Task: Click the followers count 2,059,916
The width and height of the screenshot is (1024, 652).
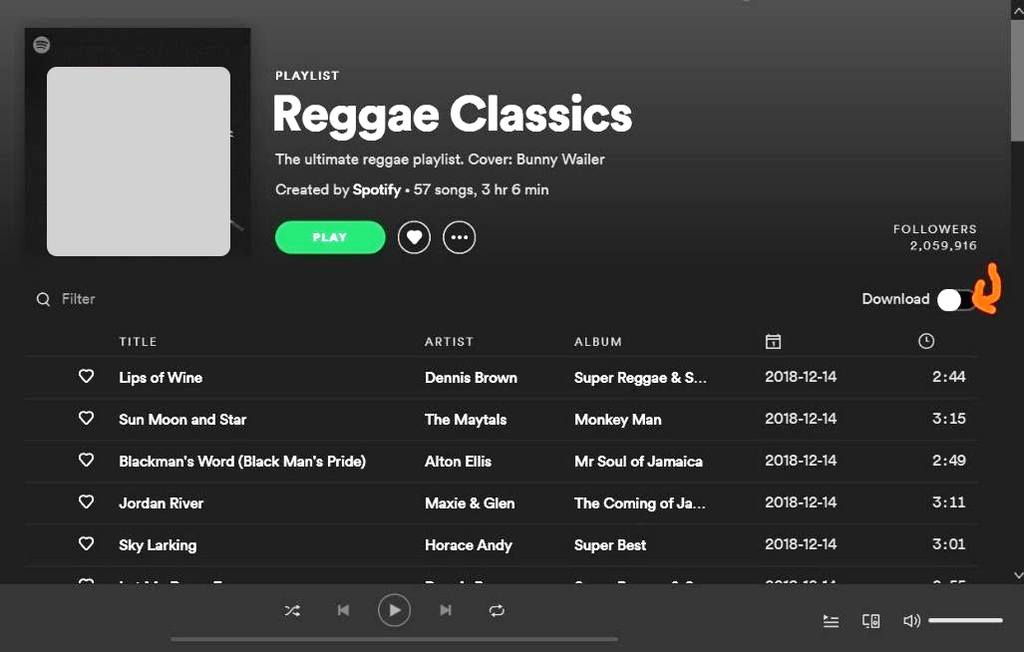Action: [944, 246]
